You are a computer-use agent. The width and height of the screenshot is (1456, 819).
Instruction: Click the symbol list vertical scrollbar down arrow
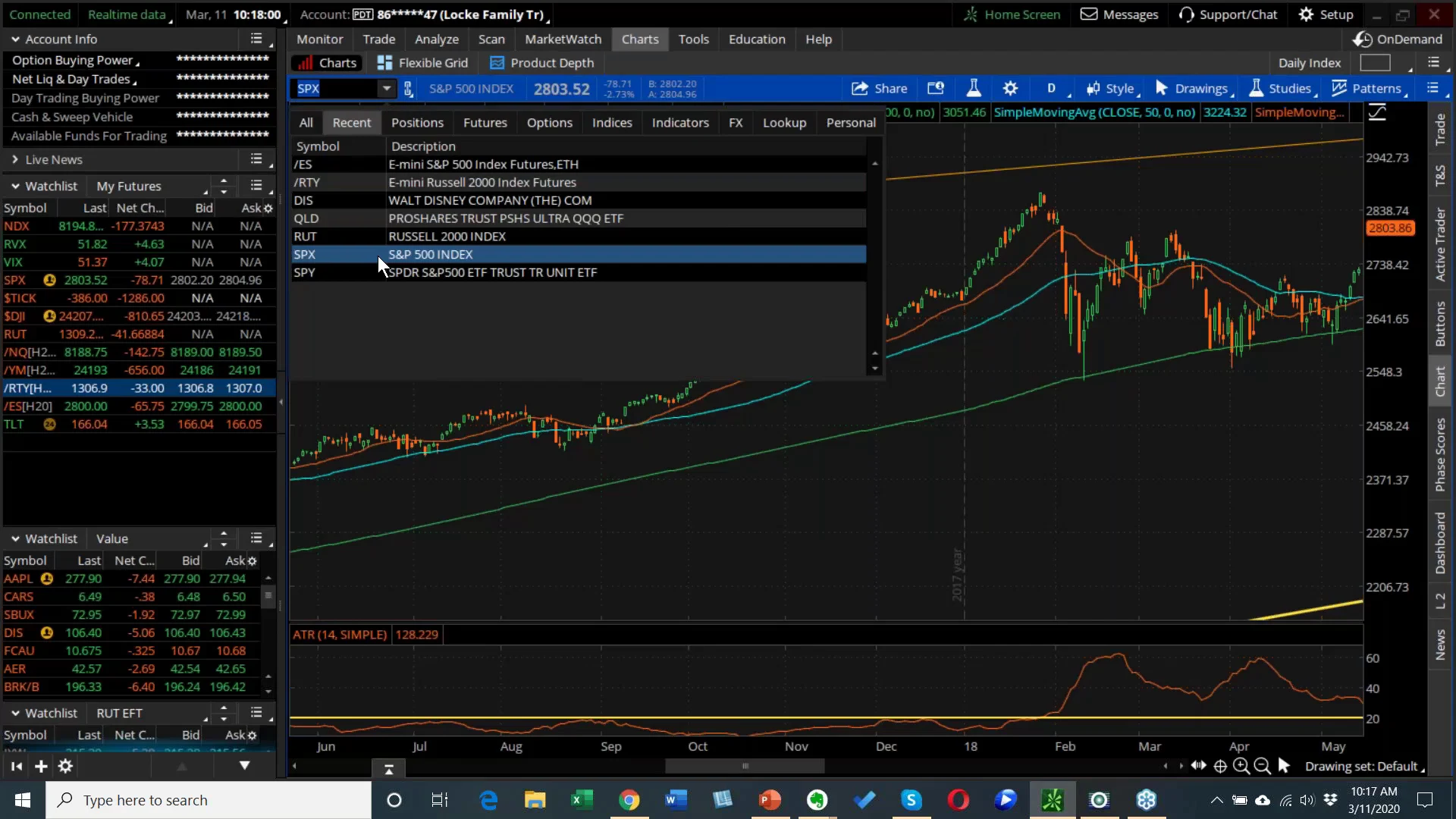(x=875, y=369)
